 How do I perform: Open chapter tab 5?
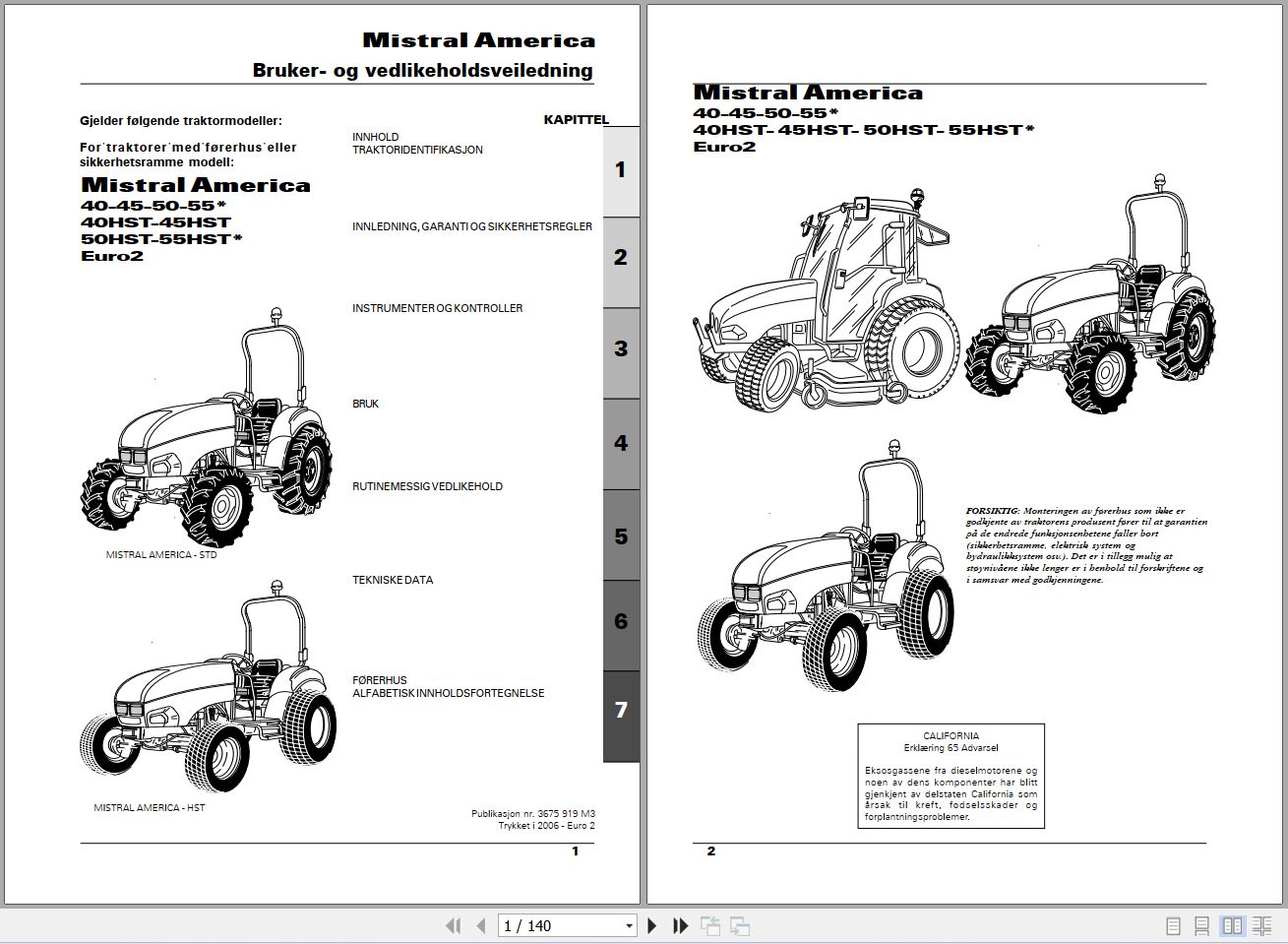(621, 536)
